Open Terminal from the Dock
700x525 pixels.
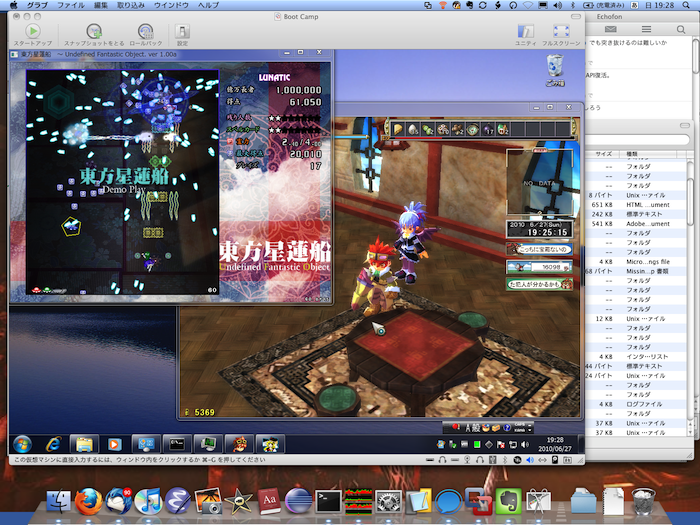(x=328, y=501)
